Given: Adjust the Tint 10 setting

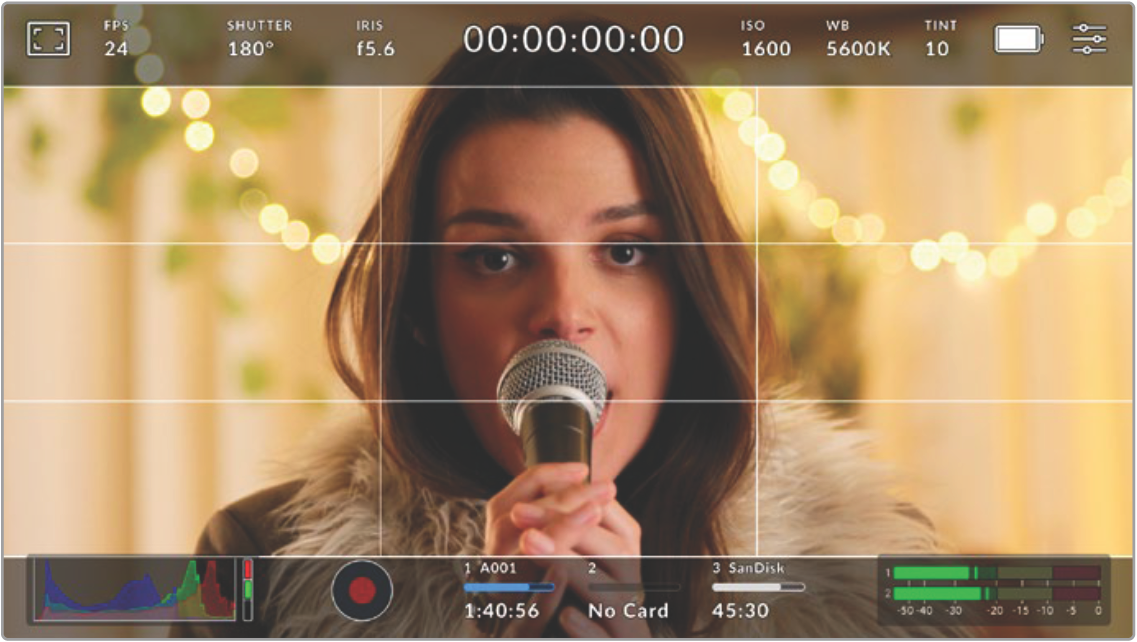Looking at the screenshot, I should [940, 38].
